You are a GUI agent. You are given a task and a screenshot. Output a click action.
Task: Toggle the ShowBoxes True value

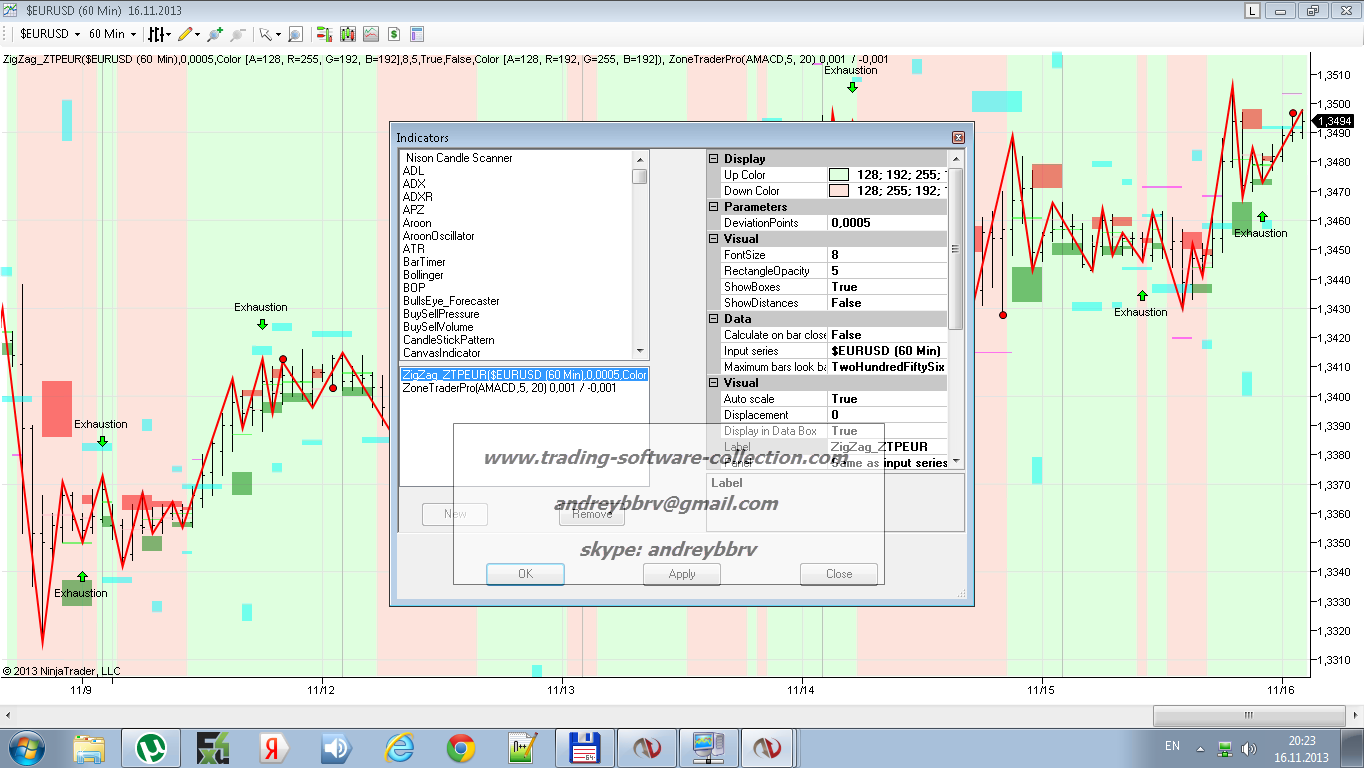(886, 287)
